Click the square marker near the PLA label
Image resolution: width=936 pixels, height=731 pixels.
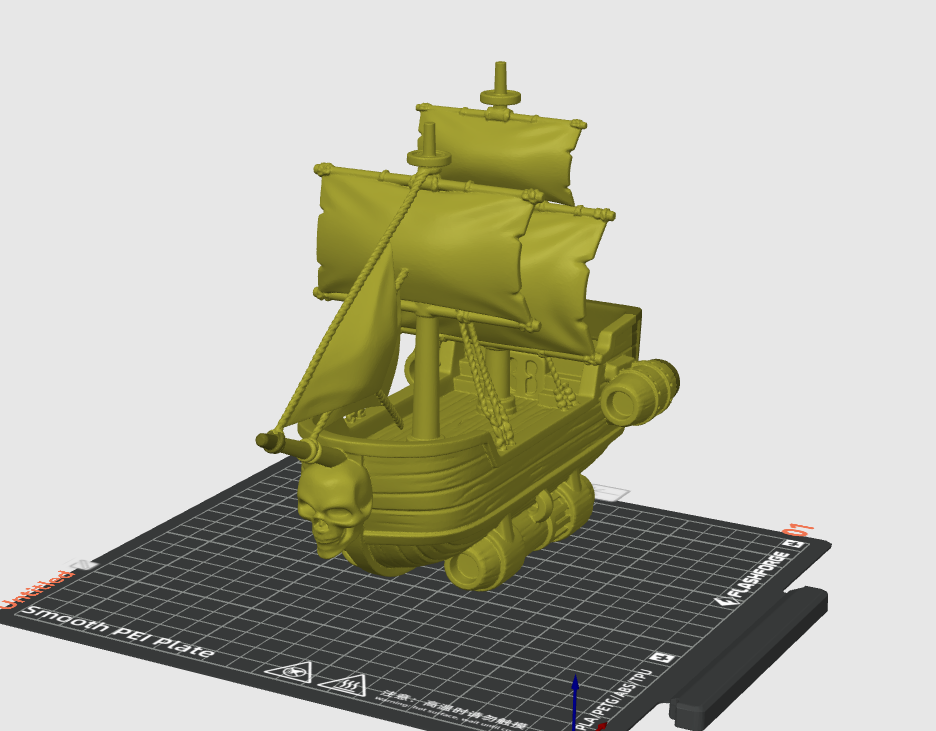pyautogui.click(x=660, y=659)
